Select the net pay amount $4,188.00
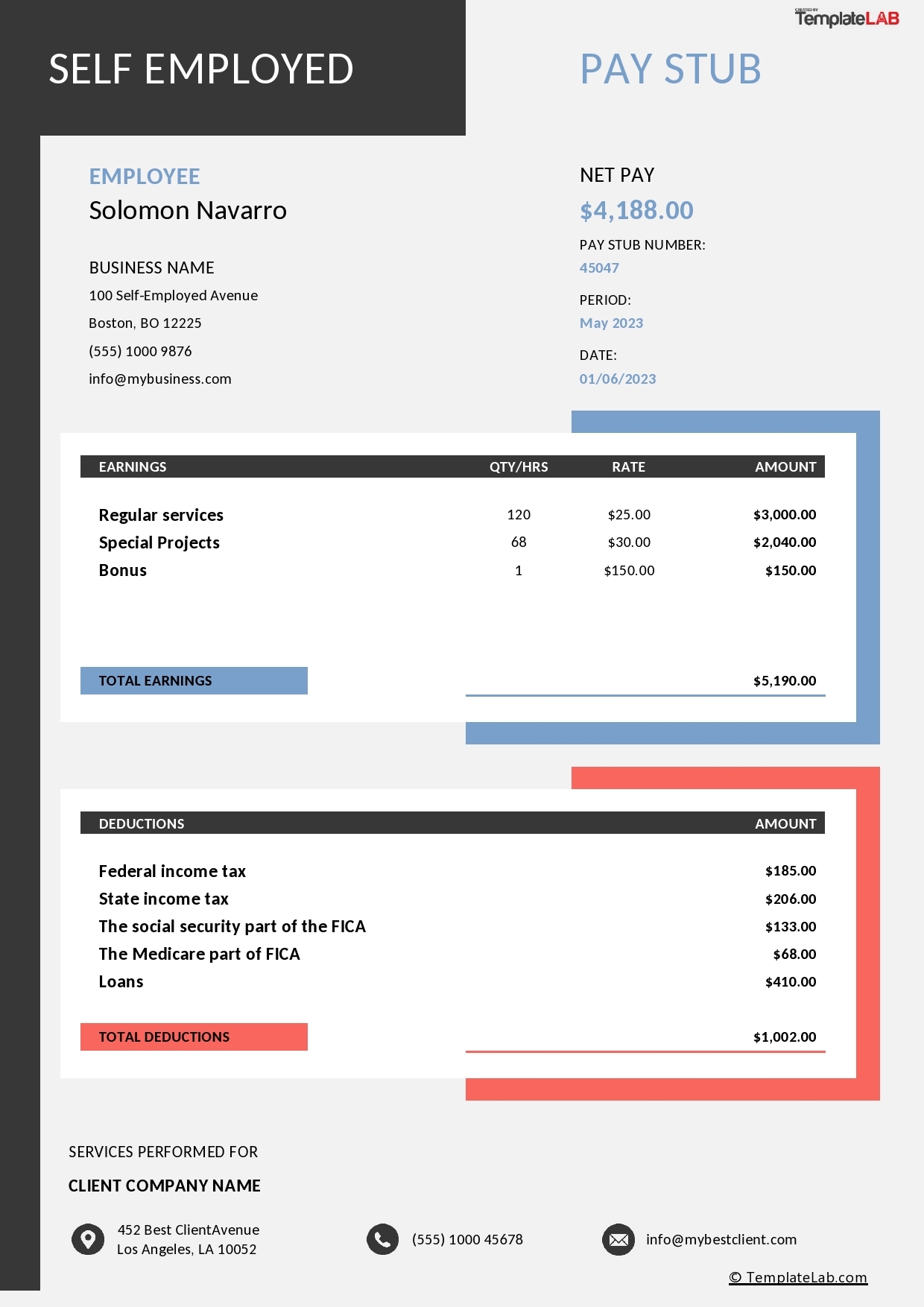 [x=636, y=210]
